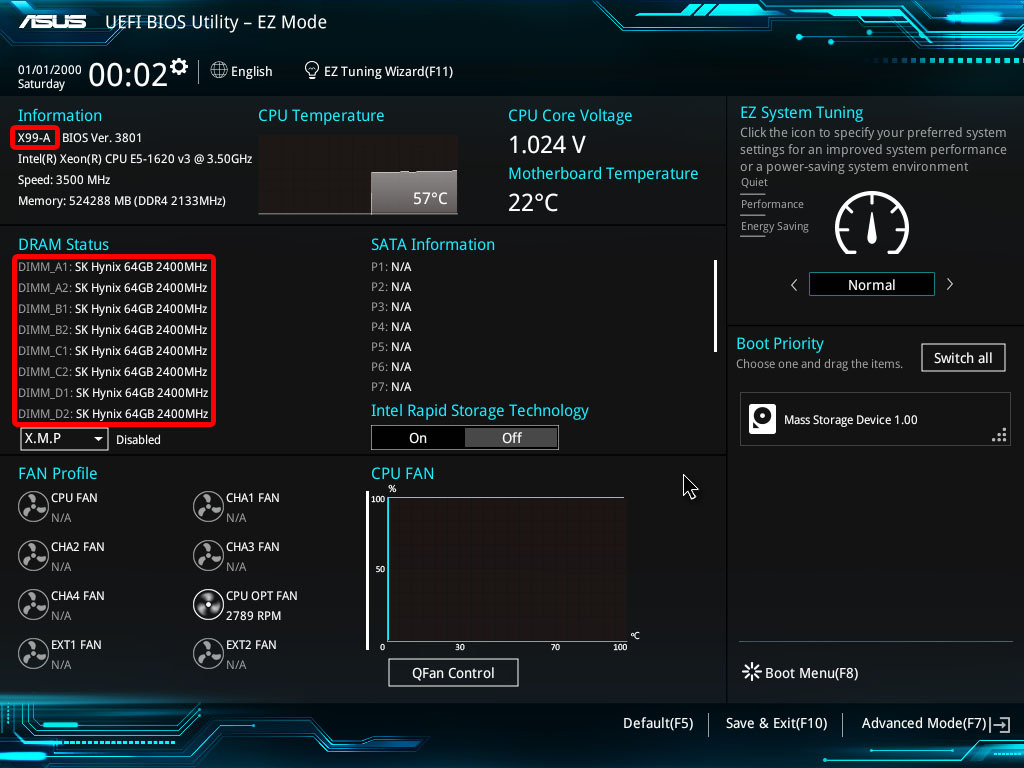1024x768 pixels.
Task: Click the DIMM_A1 SK Hynix 64GB row
Action: pyautogui.click(x=113, y=266)
